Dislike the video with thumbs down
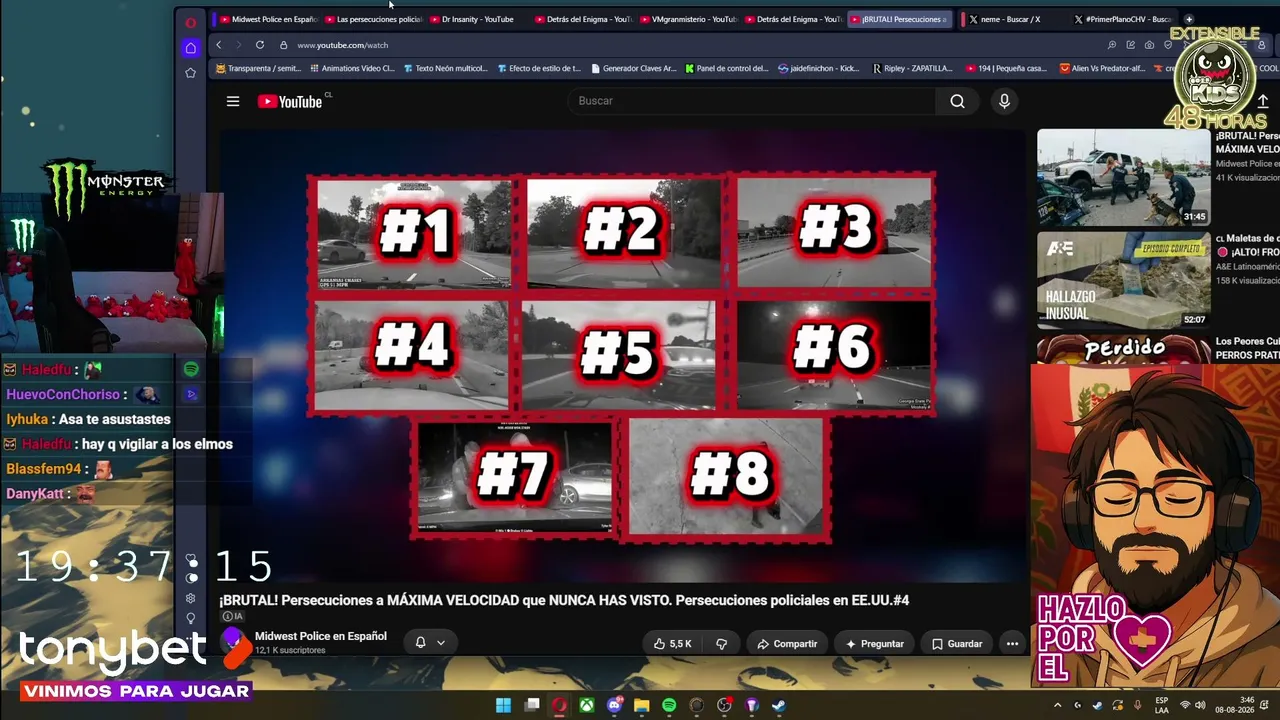Image resolution: width=1280 pixels, height=720 pixels. 721,644
